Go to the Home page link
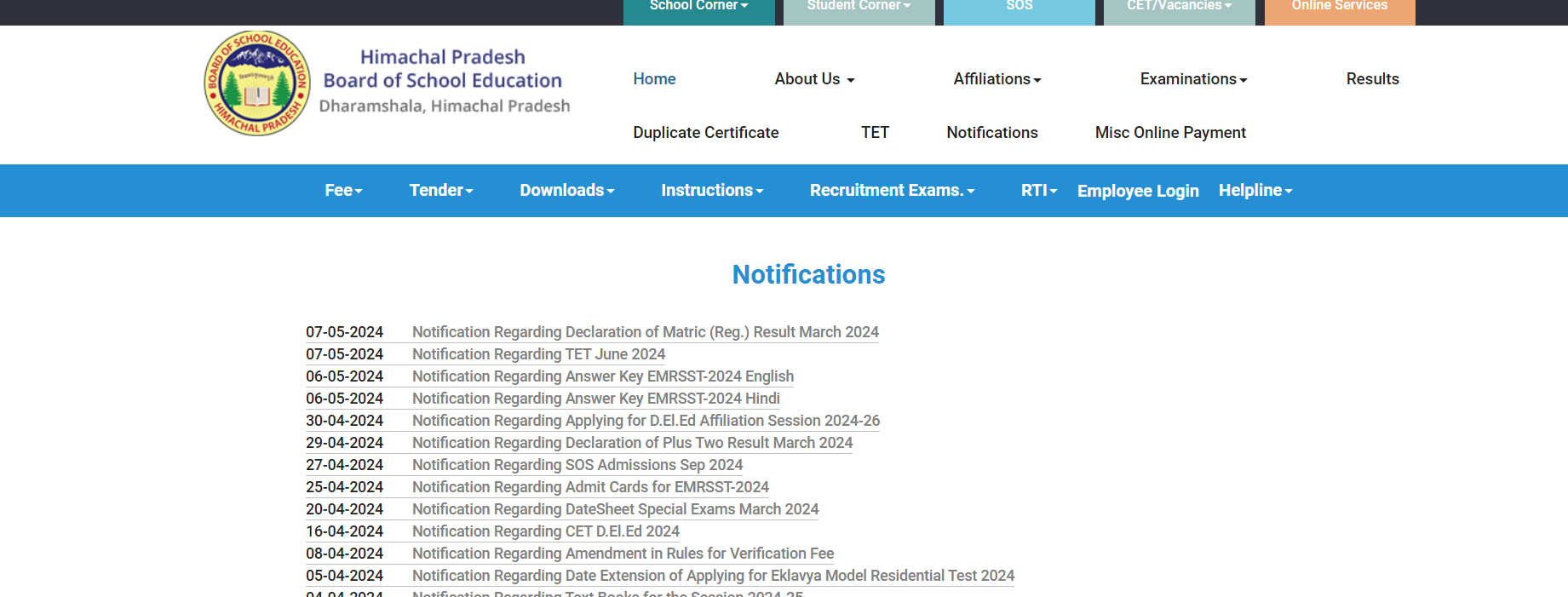This screenshot has height=597, width=1568. (654, 79)
